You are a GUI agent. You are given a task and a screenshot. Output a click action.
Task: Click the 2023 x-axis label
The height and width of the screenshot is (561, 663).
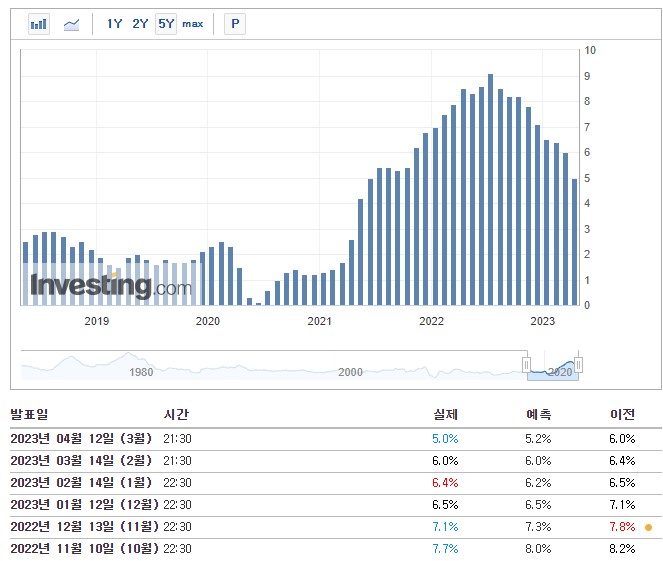(542, 321)
